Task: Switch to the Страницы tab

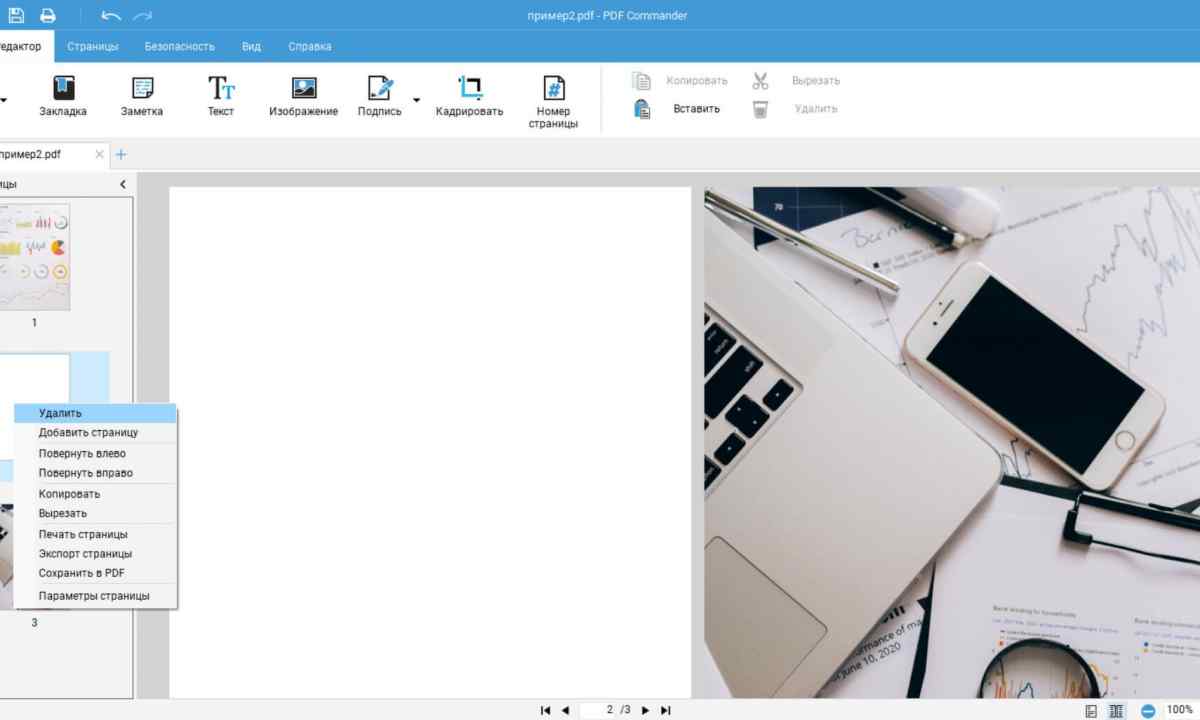Action: (93, 46)
